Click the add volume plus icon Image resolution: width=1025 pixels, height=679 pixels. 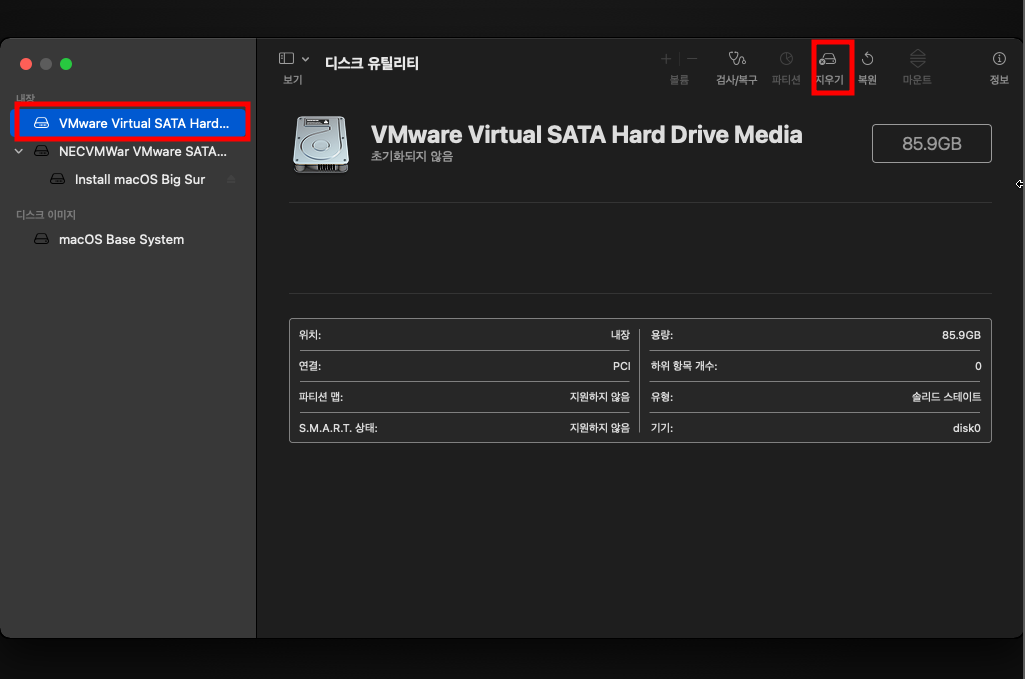[x=666, y=59]
